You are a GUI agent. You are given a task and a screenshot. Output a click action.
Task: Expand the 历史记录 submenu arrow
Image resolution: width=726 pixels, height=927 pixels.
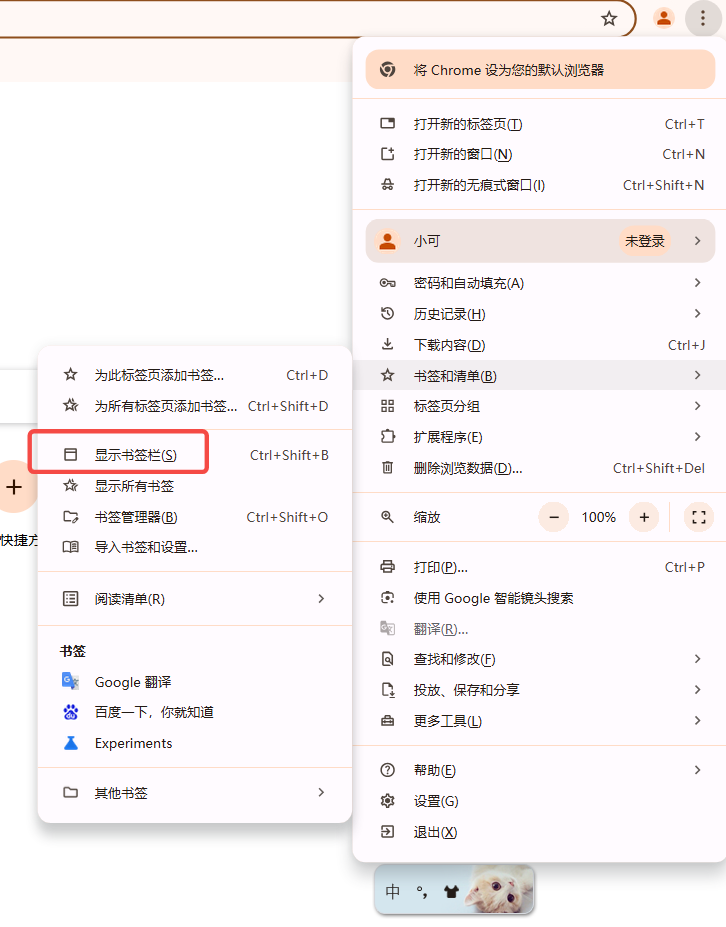pyautogui.click(x=698, y=313)
